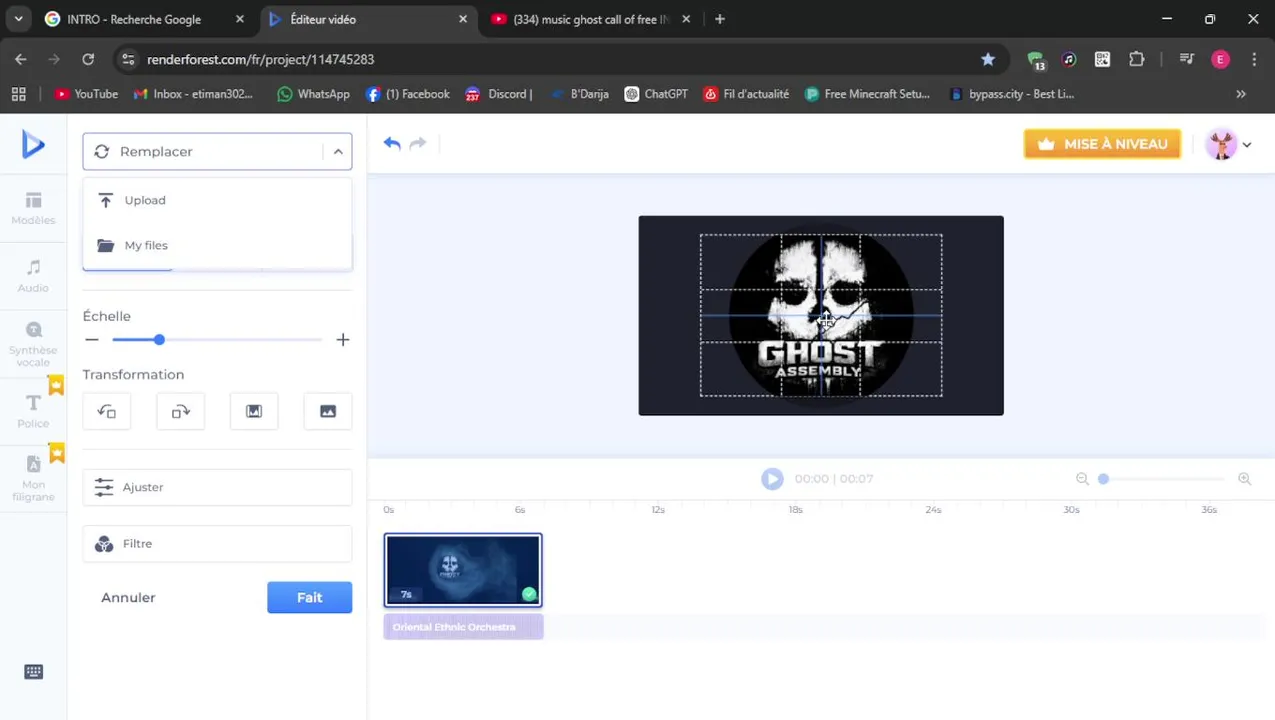
Task: Open the tab search dropdown
Action: (18, 19)
